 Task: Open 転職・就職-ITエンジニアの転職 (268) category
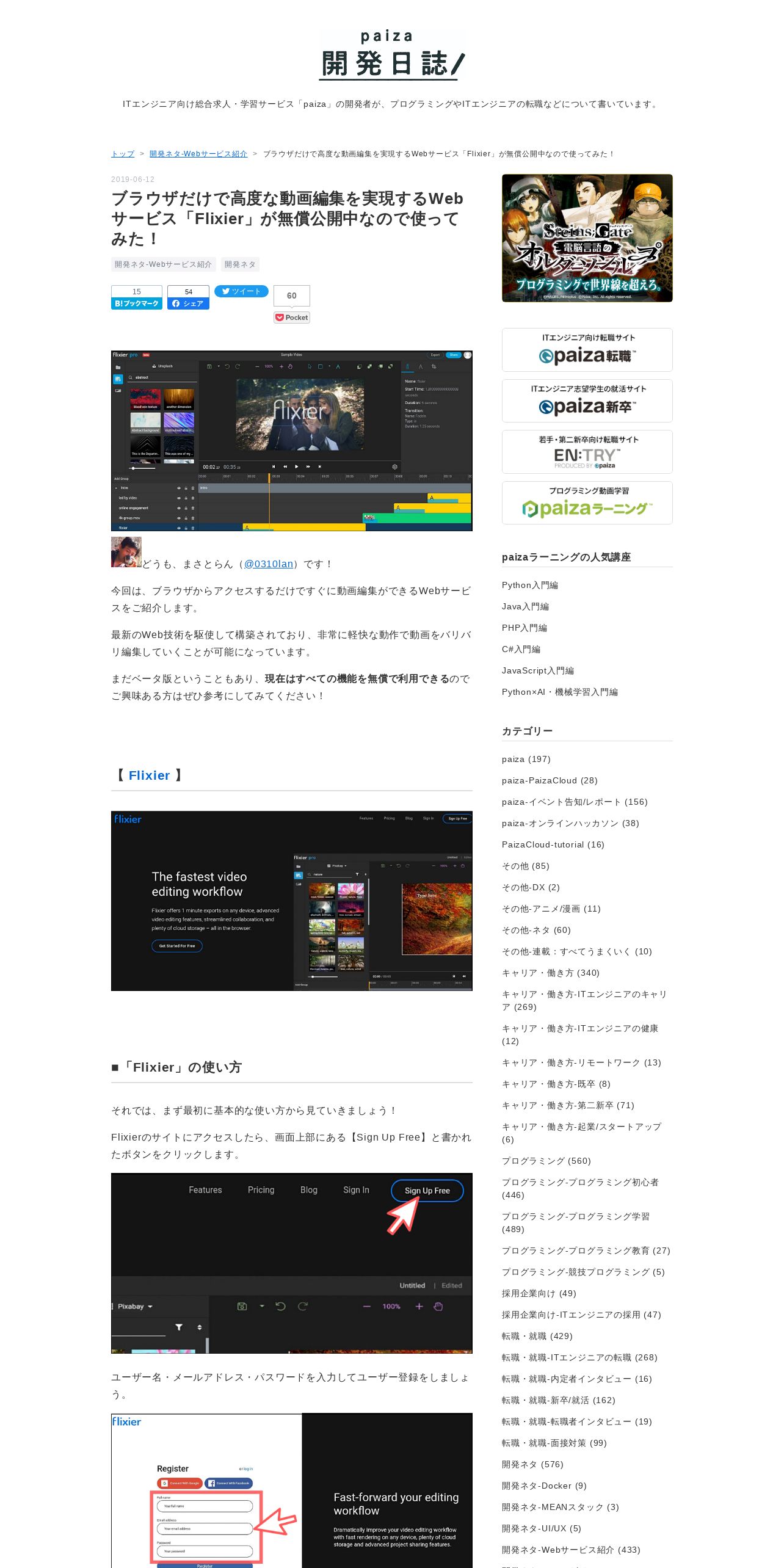pyautogui.click(x=579, y=1357)
